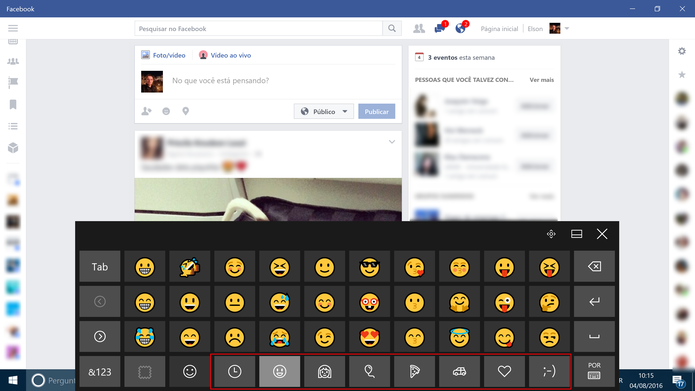This screenshot has width=695, height=391.
Task: Open friend requests icon in the header
Action: pos(418,28)
